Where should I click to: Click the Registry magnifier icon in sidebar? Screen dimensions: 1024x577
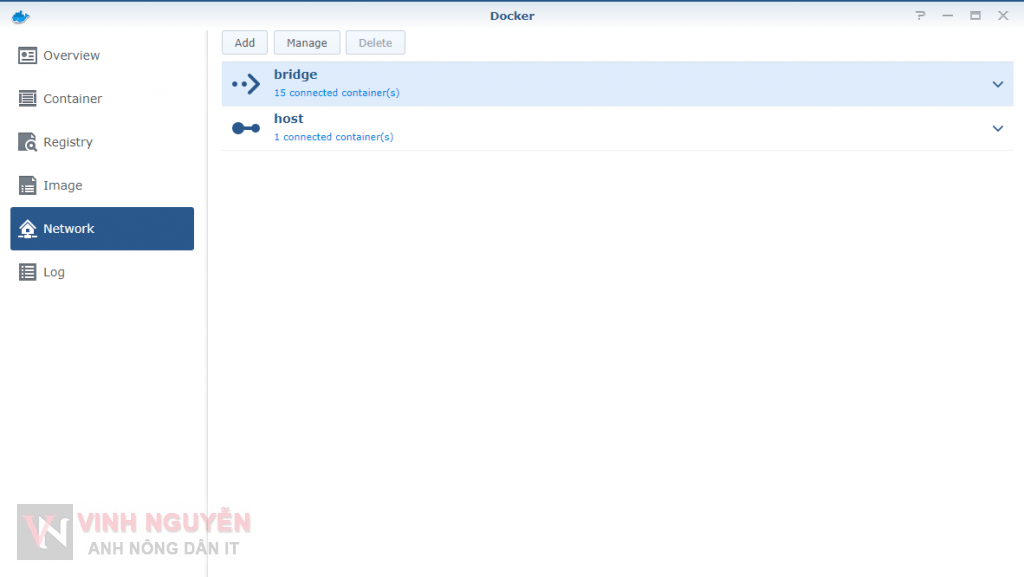pyautogui.click(x=28, y=142)
